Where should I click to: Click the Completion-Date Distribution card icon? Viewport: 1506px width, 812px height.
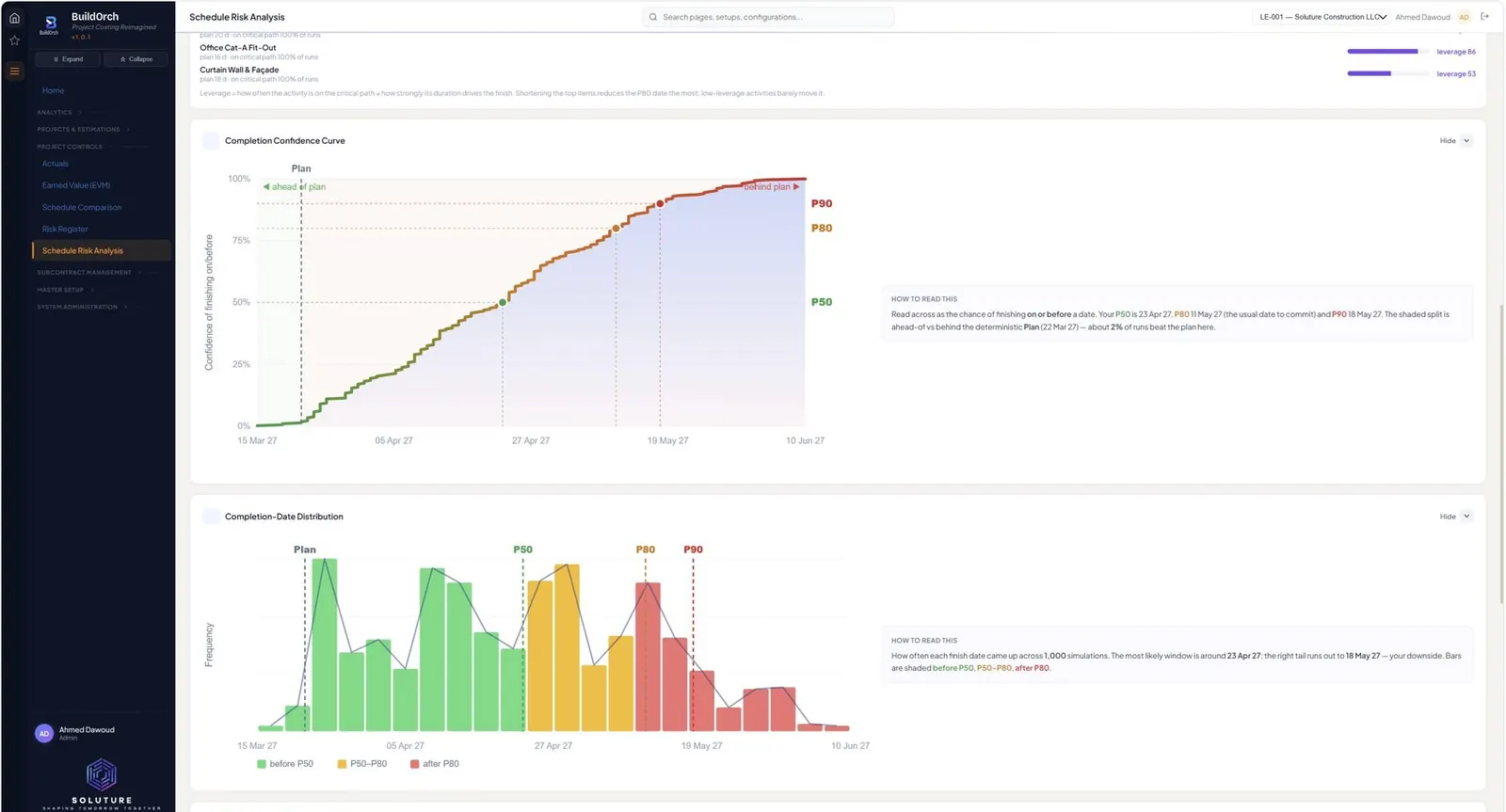(x=211, y=517)
